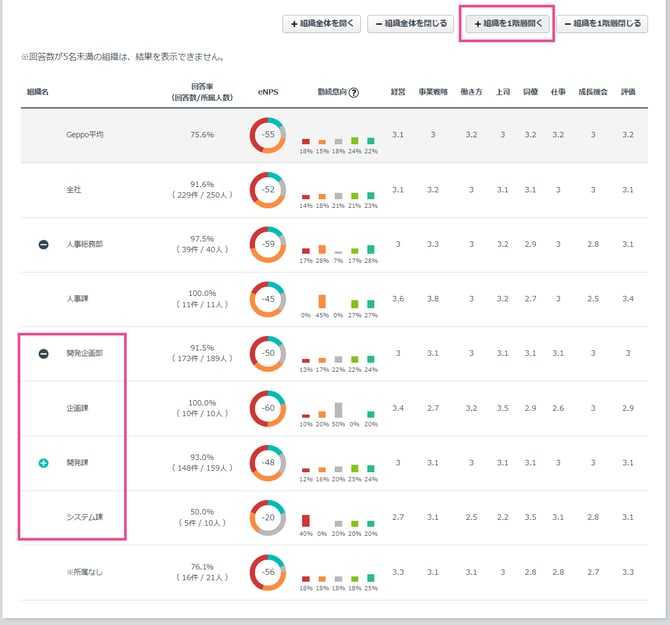This screenshot has height=625, width=670.
Task: Click the 76.1% (16件 / 21人) response rate
Action: (x=202, y=572)
